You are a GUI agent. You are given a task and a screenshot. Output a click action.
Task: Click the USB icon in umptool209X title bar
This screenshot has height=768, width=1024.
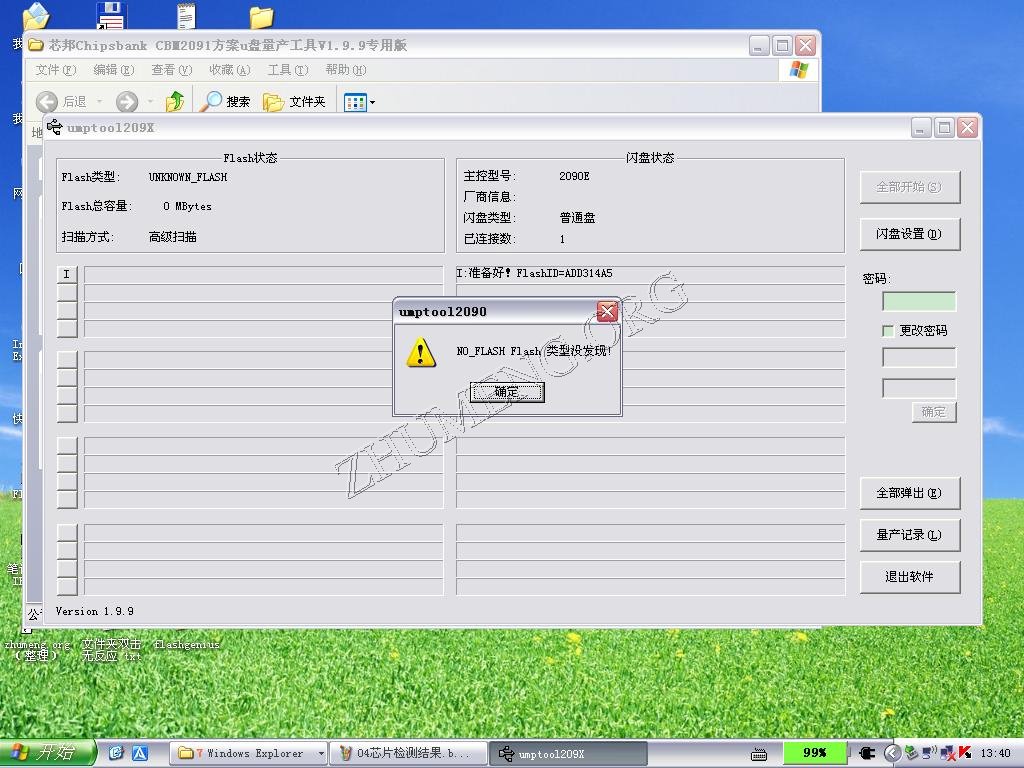(55, 127)
